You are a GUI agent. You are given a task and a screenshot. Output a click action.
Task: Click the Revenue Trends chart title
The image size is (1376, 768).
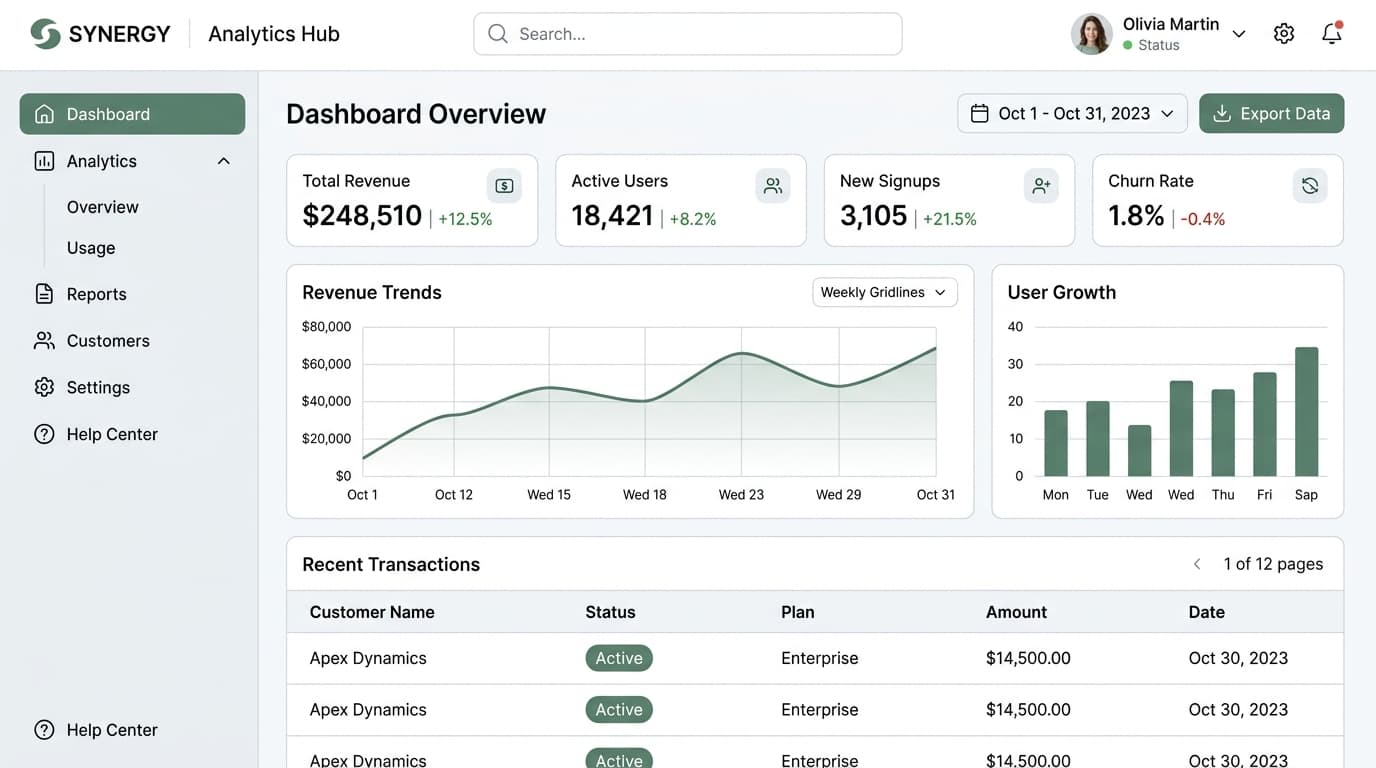pos(372,293)
